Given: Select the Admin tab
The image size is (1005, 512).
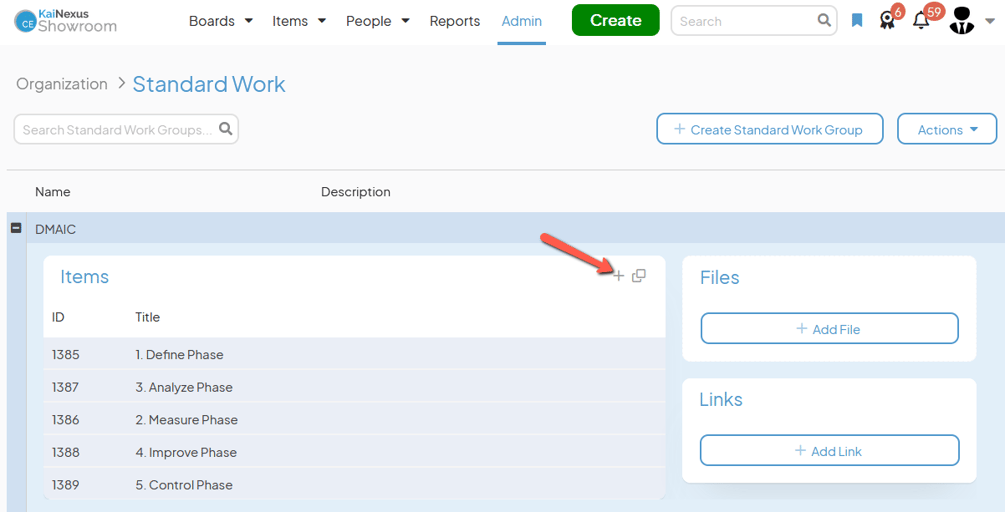Looking at the screenshot, I should click(x=521, y=21).
